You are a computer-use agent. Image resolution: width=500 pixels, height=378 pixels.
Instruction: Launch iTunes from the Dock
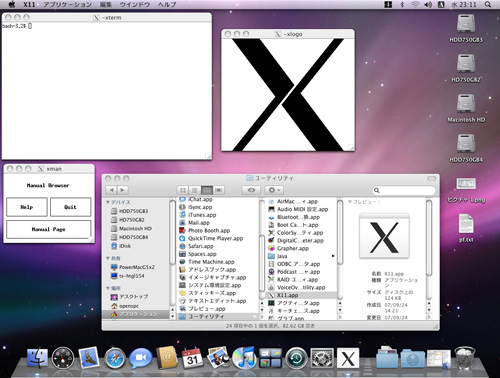coord(244,358)
